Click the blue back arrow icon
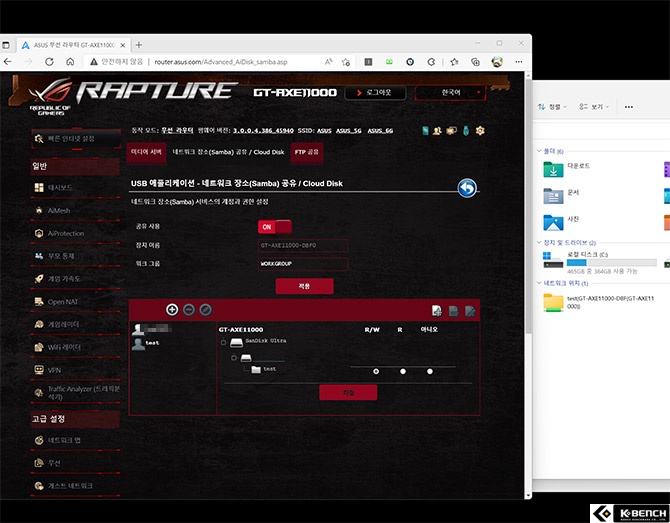670x523 pixels. tap(467, 188)
